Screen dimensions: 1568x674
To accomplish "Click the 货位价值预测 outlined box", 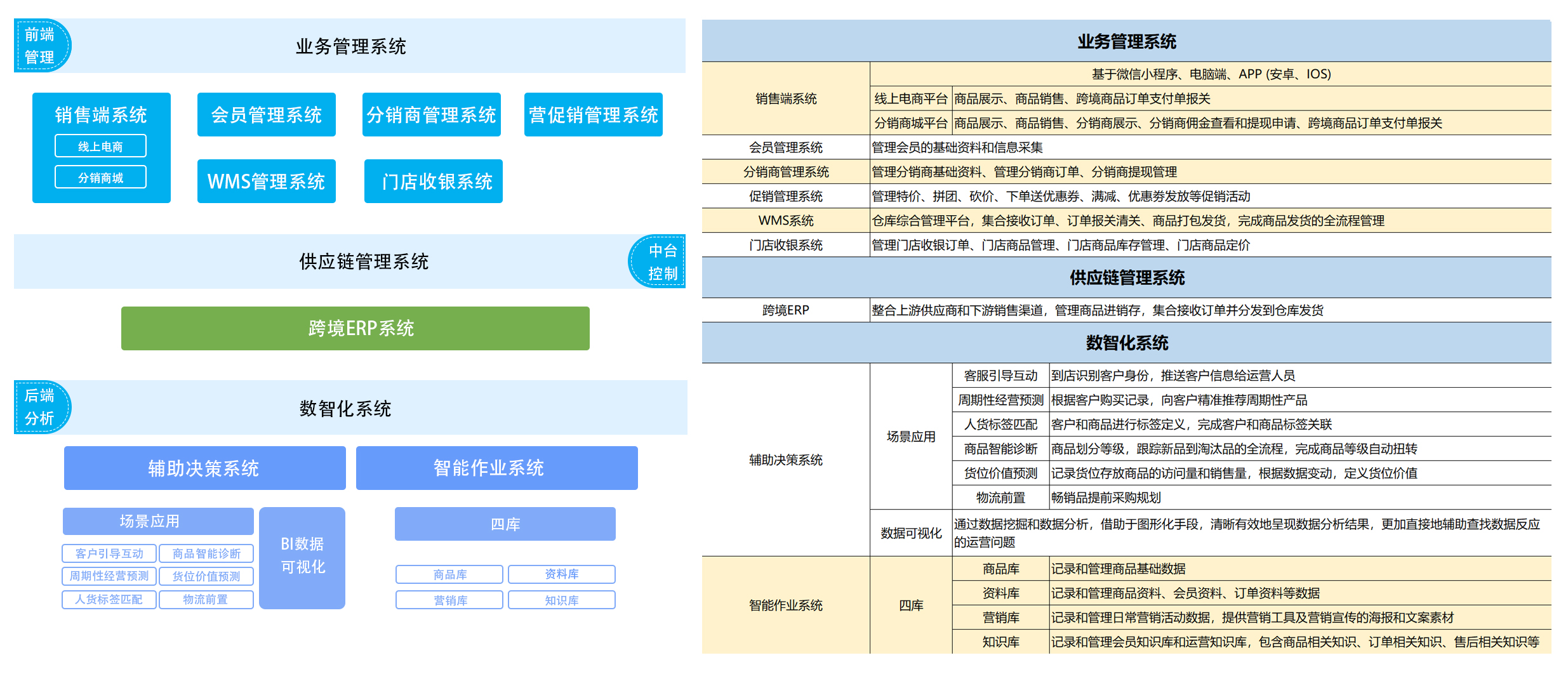I will [x=206, y=576].
